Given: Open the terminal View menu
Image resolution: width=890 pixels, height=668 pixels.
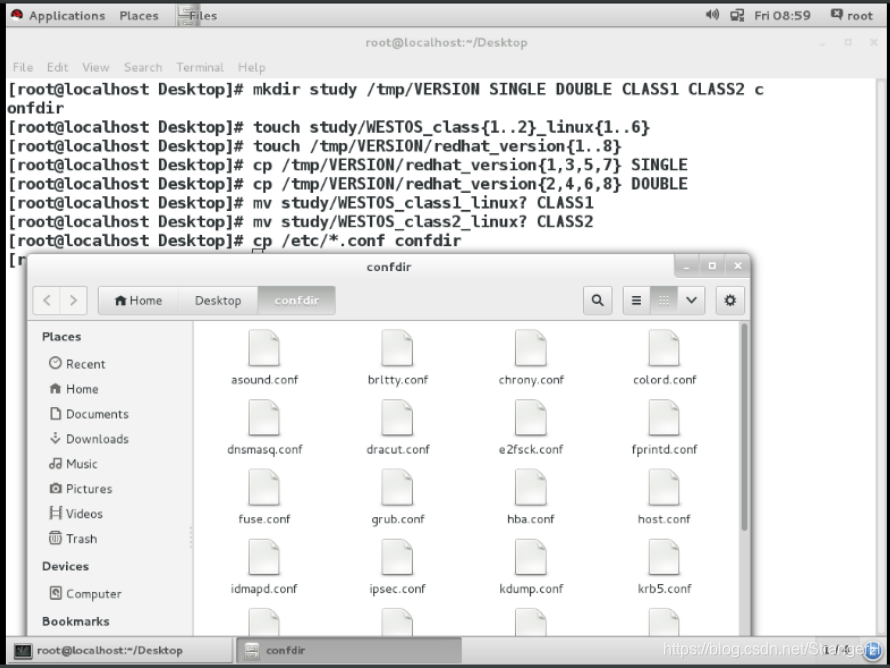Looking at the screenshot, I should click(95, 68).
